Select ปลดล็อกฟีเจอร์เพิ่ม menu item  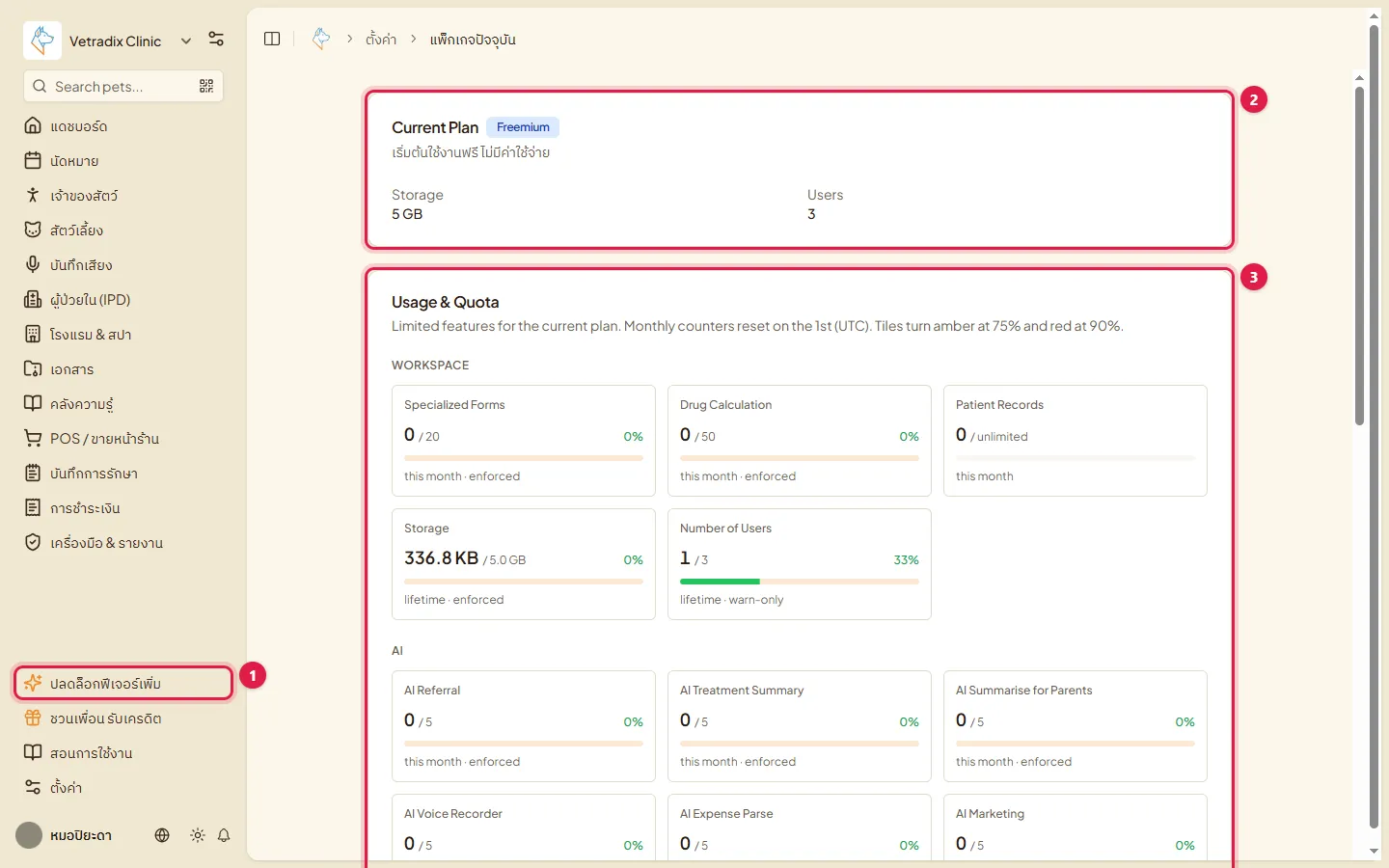coord(124,683)
